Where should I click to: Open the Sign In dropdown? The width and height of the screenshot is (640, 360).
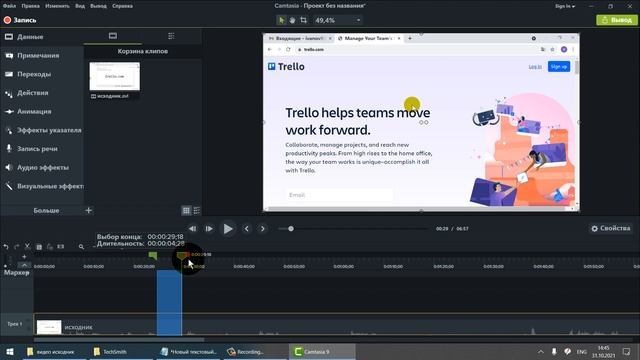pos(565,6)
